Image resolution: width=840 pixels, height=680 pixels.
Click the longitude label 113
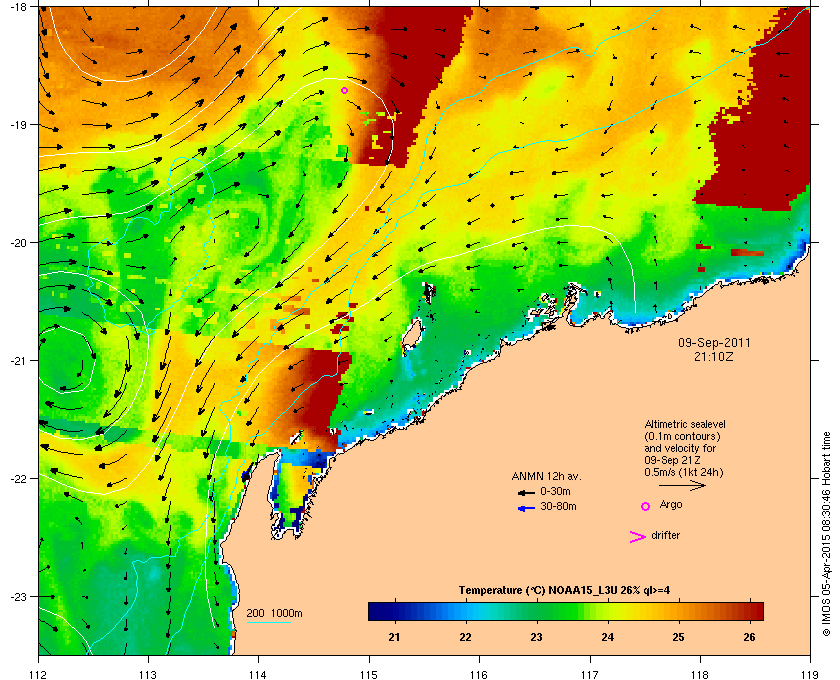148,675
